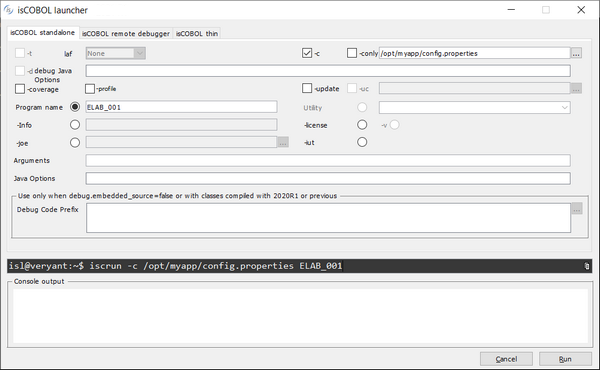600x370 pixels.
Task: Focus the debug Java Options field
Action: point(328,71)
